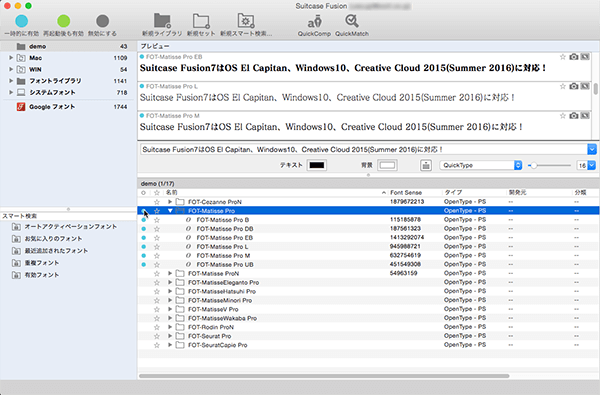Click rightmost icon on FOT-Matisse Pro L preview
Image resolution: width=600 pixels, height=395 pixels.
pos(585,86)
